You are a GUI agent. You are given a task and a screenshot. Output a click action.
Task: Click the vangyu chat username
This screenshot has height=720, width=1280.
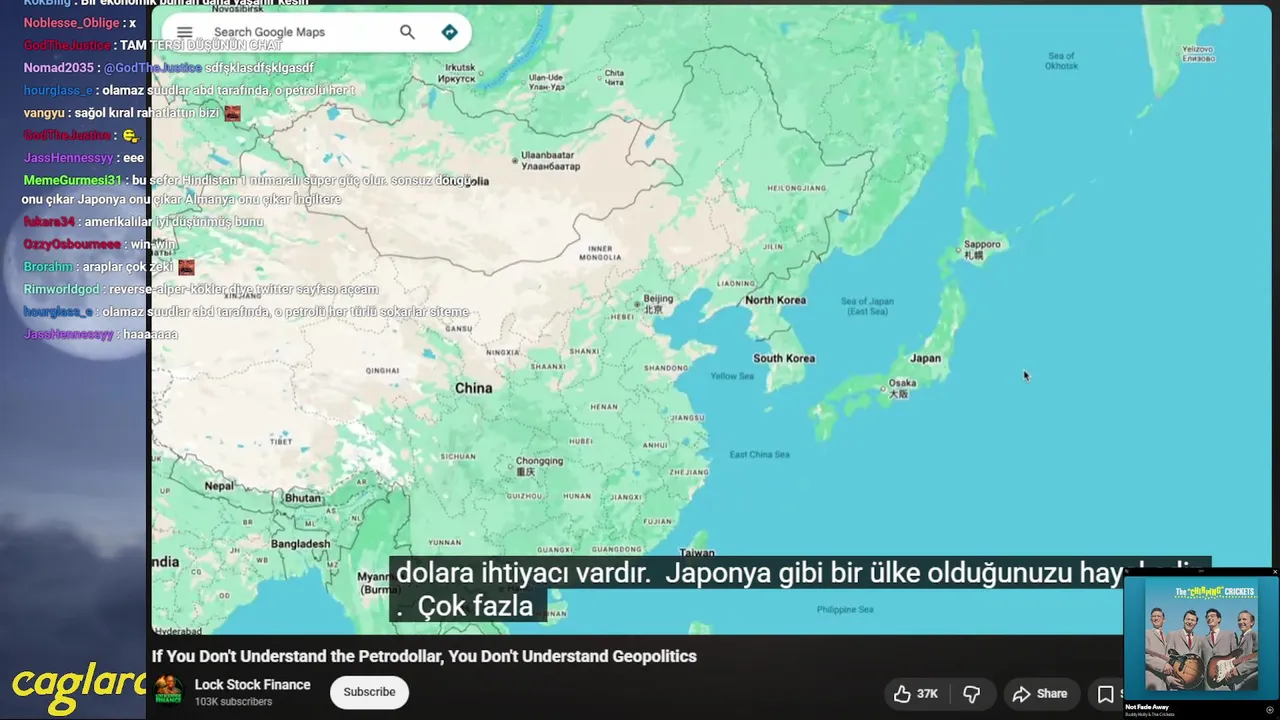click(x=44, y=113)
